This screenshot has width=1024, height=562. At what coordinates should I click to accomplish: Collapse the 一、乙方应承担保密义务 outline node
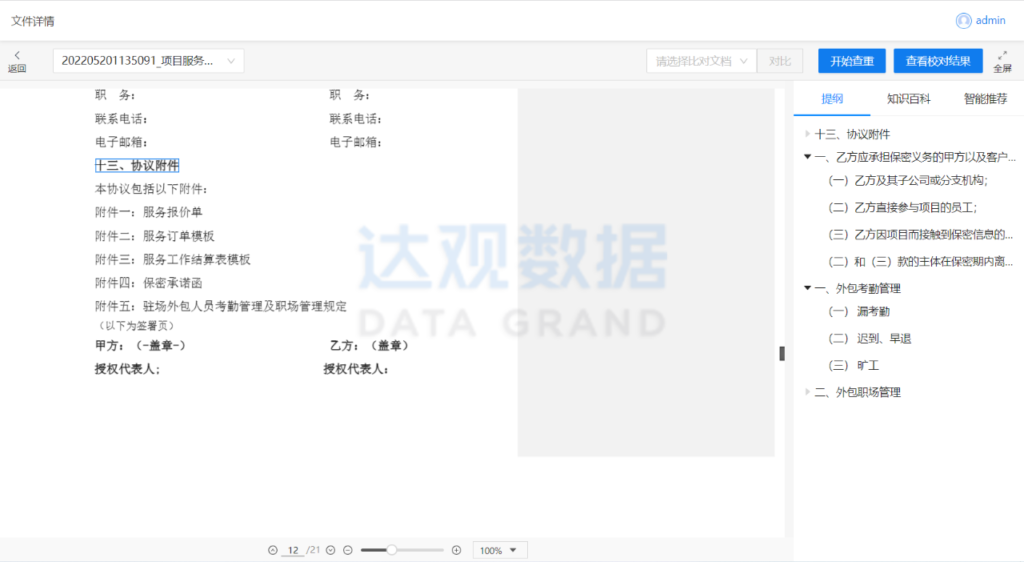coord(808,157)
